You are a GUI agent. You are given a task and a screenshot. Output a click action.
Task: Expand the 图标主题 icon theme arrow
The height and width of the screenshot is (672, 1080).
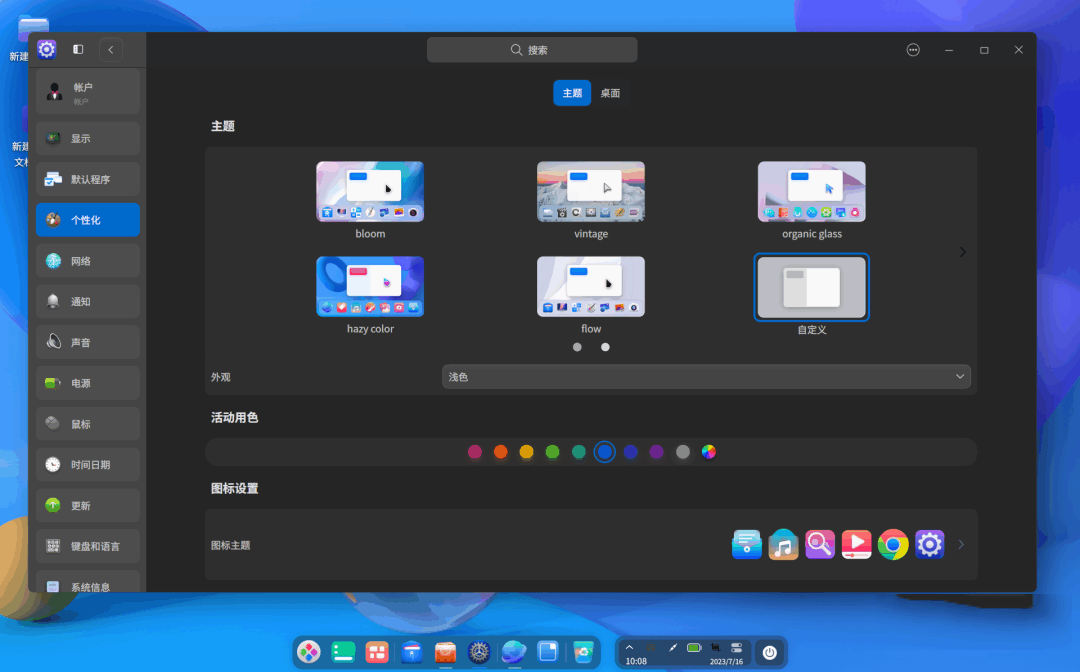click(961, 545)
